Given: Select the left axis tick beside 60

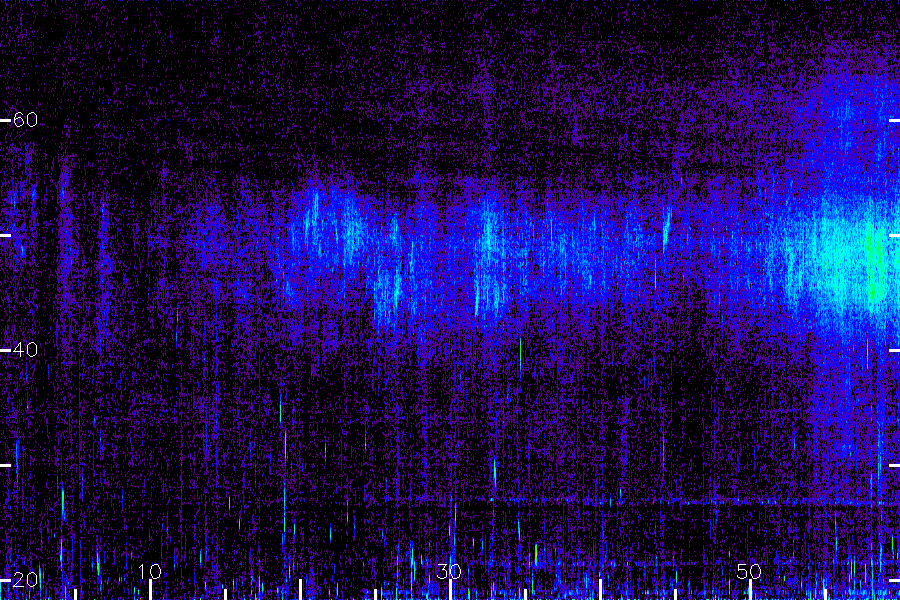Looking at the screenshot, I should [x=5, y=121].
